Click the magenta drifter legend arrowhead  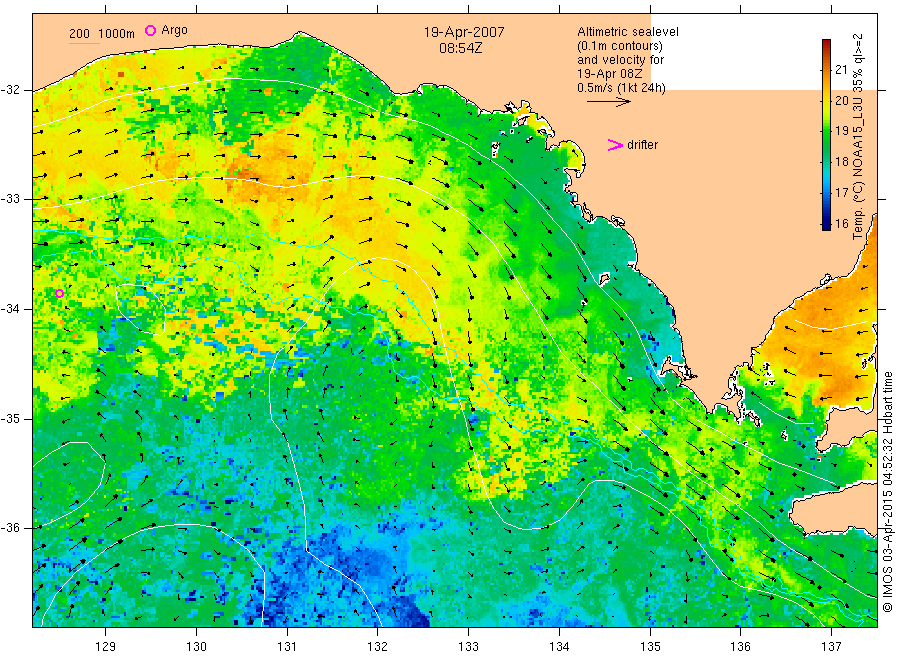tap(615, 145)
